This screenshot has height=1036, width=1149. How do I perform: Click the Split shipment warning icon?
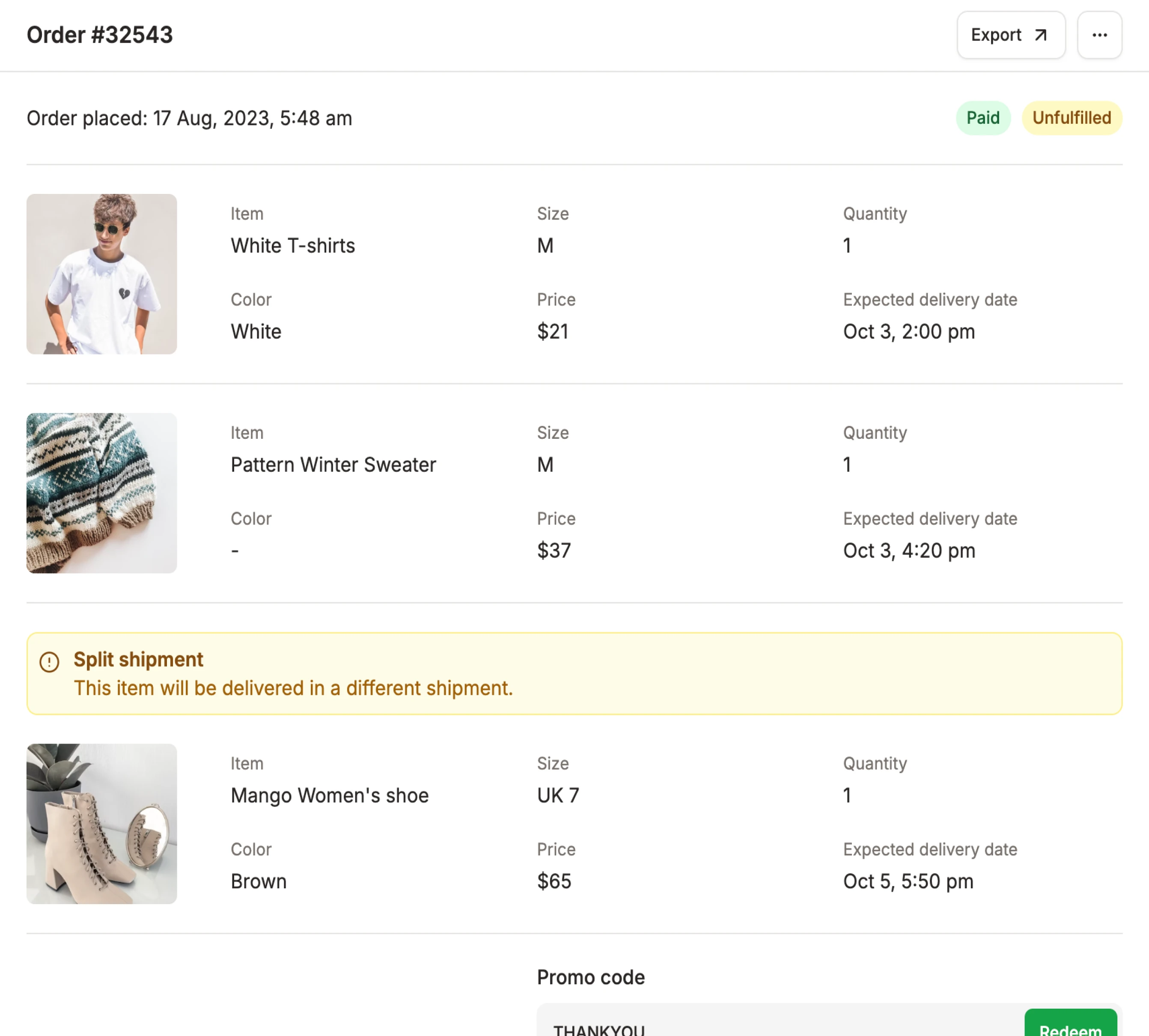[50, 661]
